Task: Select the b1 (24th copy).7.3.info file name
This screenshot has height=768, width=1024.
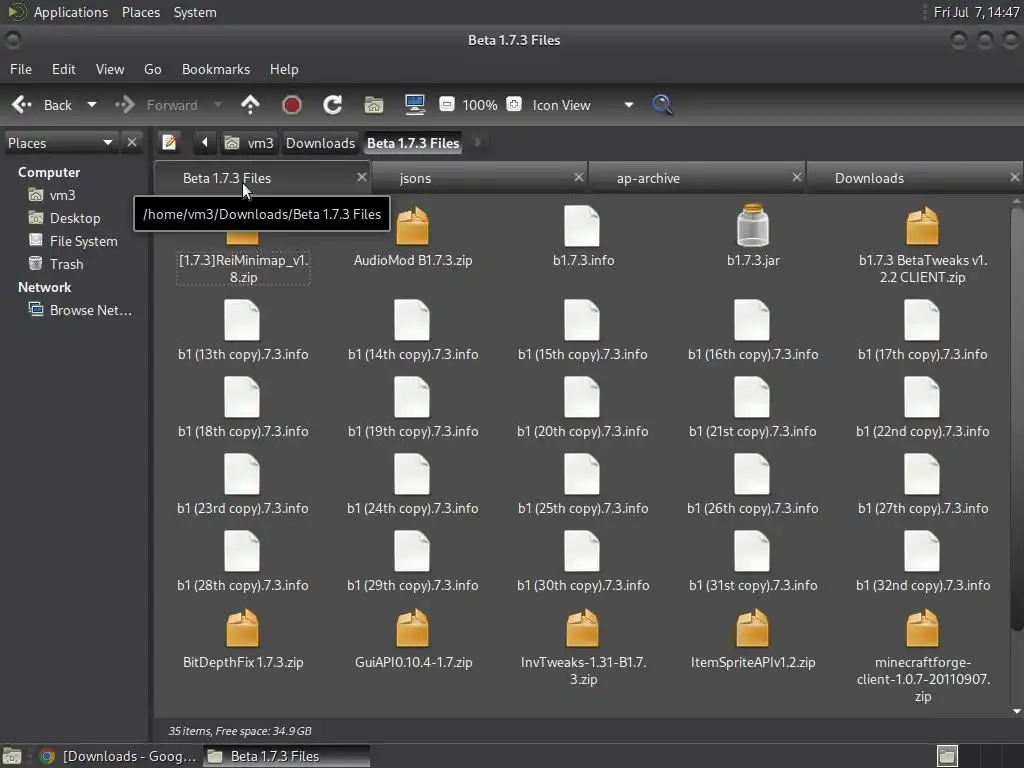Action: 413,508
